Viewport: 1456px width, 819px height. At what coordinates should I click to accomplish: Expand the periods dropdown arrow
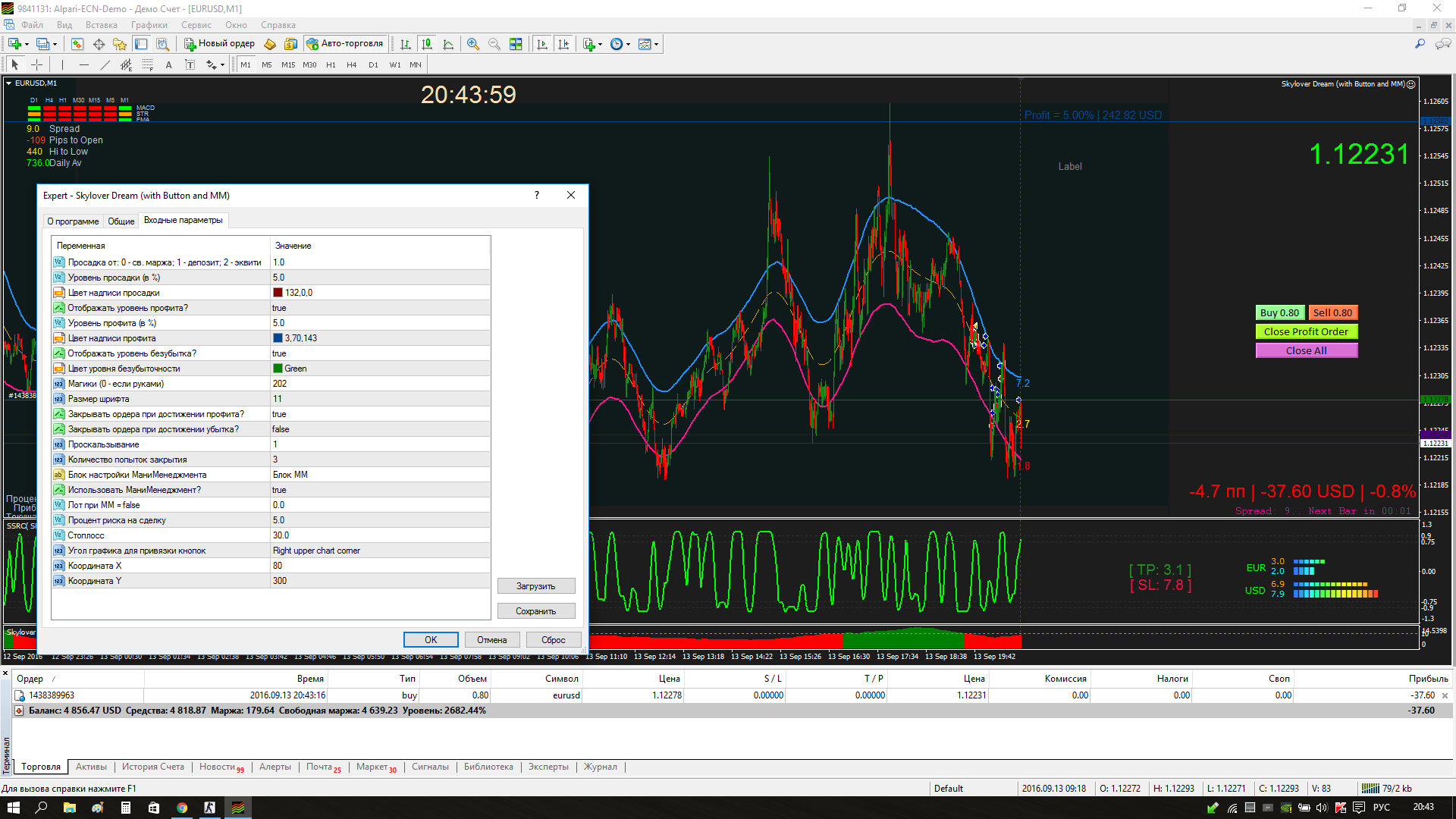coord(628,44)
